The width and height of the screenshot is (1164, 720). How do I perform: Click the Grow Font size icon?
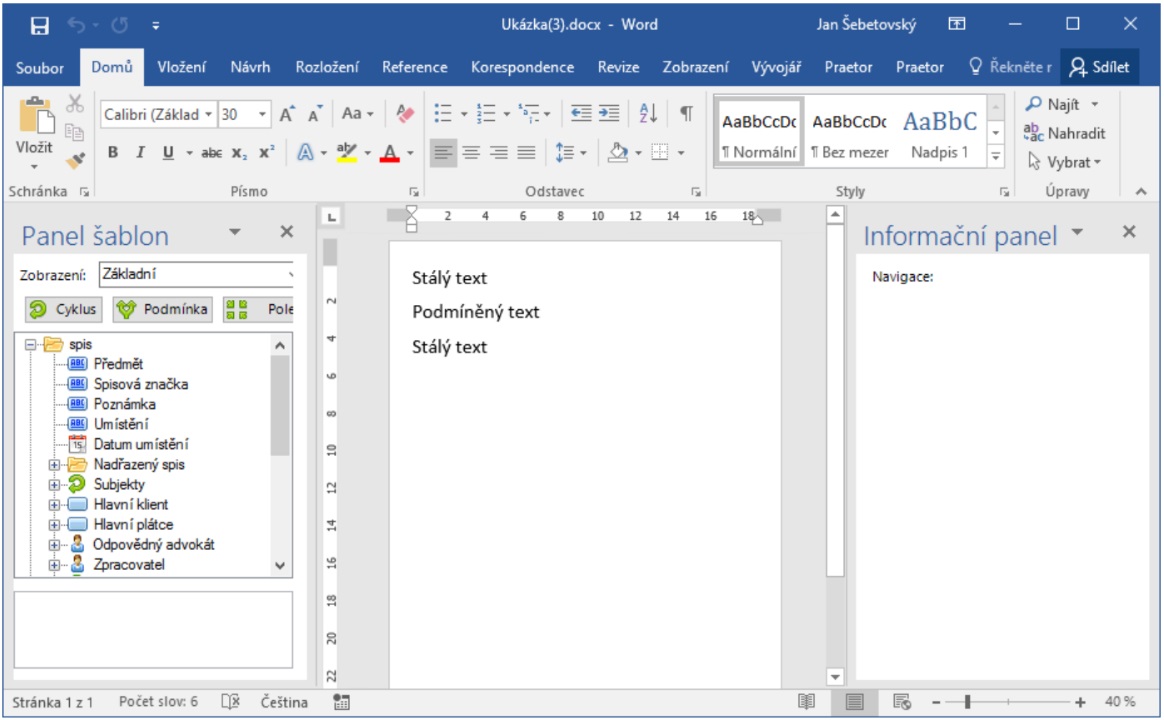[x=287, y=114]
